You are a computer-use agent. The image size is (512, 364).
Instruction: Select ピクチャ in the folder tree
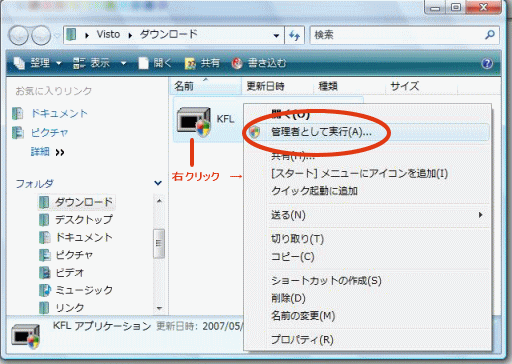point(74,255)
